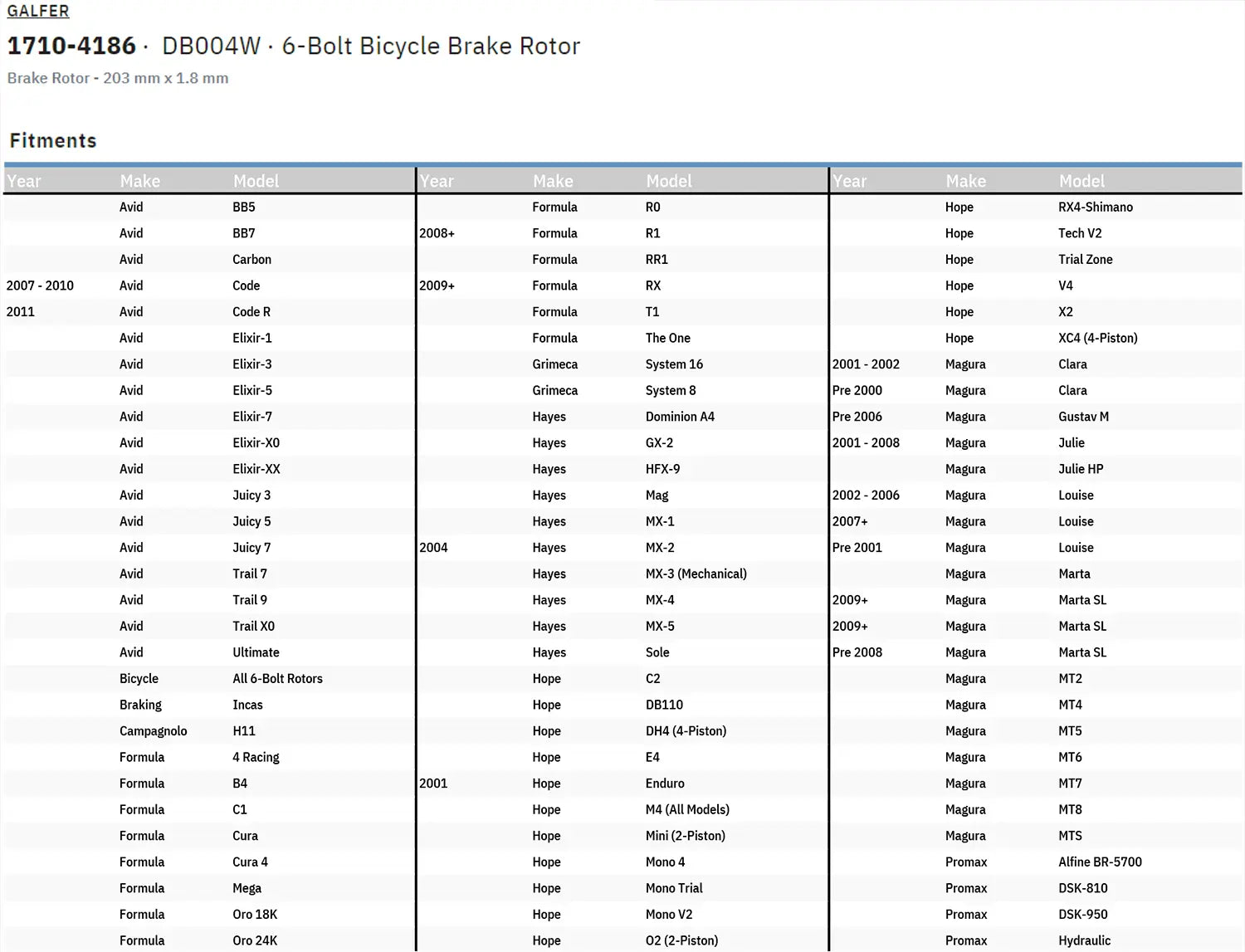
Task: Sort by first Year column header
Action: (24, 181)
